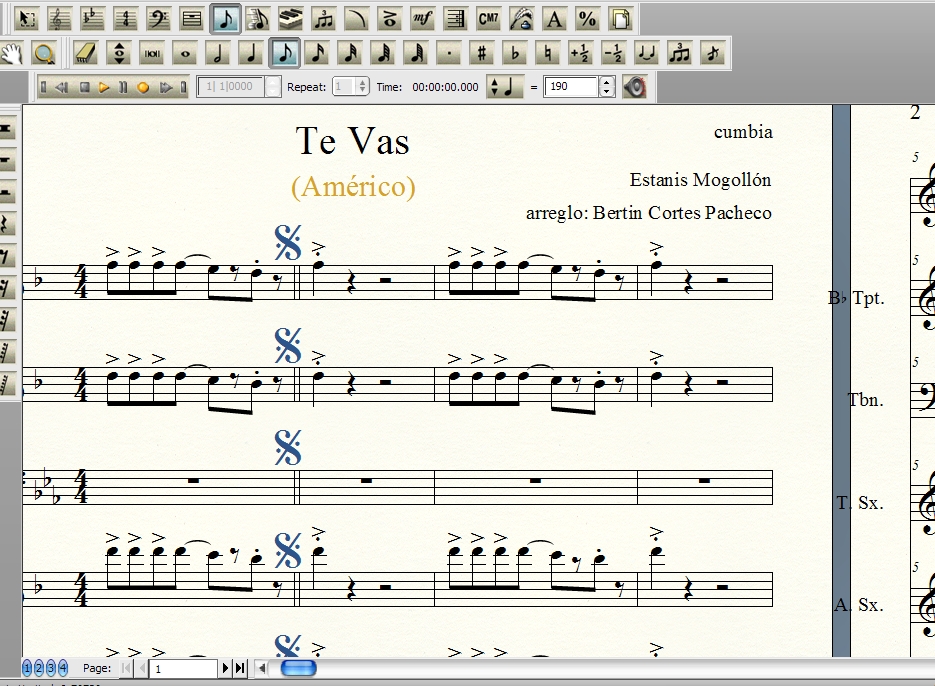Toggle the grace note tool
The image size is (935, 686).
pyautogui.click(x=713, y=54)
